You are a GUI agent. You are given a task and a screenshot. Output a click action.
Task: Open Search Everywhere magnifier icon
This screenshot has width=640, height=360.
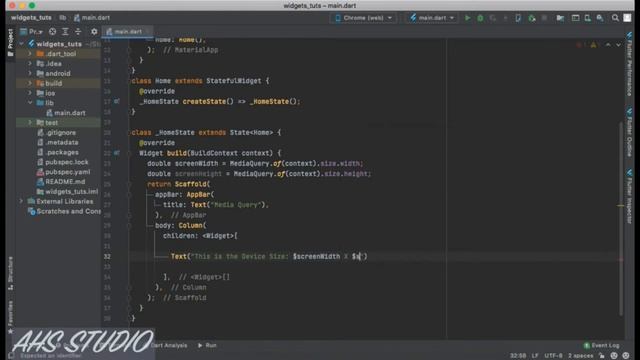pyautogui.click(x=615, y=18)
